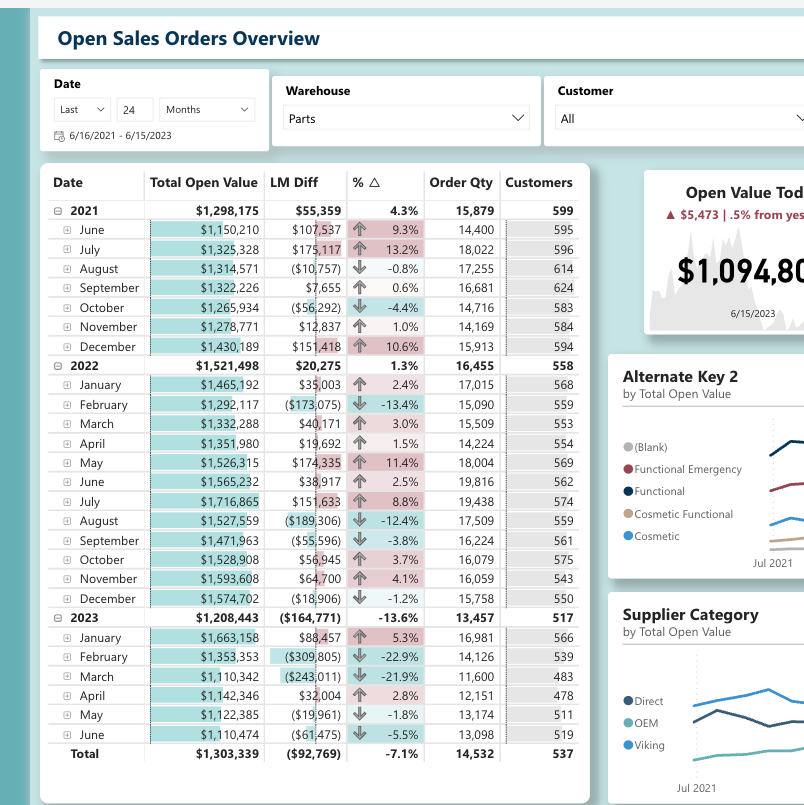This screenshot has width=804, height=805.
Task: Click the up arrow for April 2023 2.8%
Action: click(360, 695)
